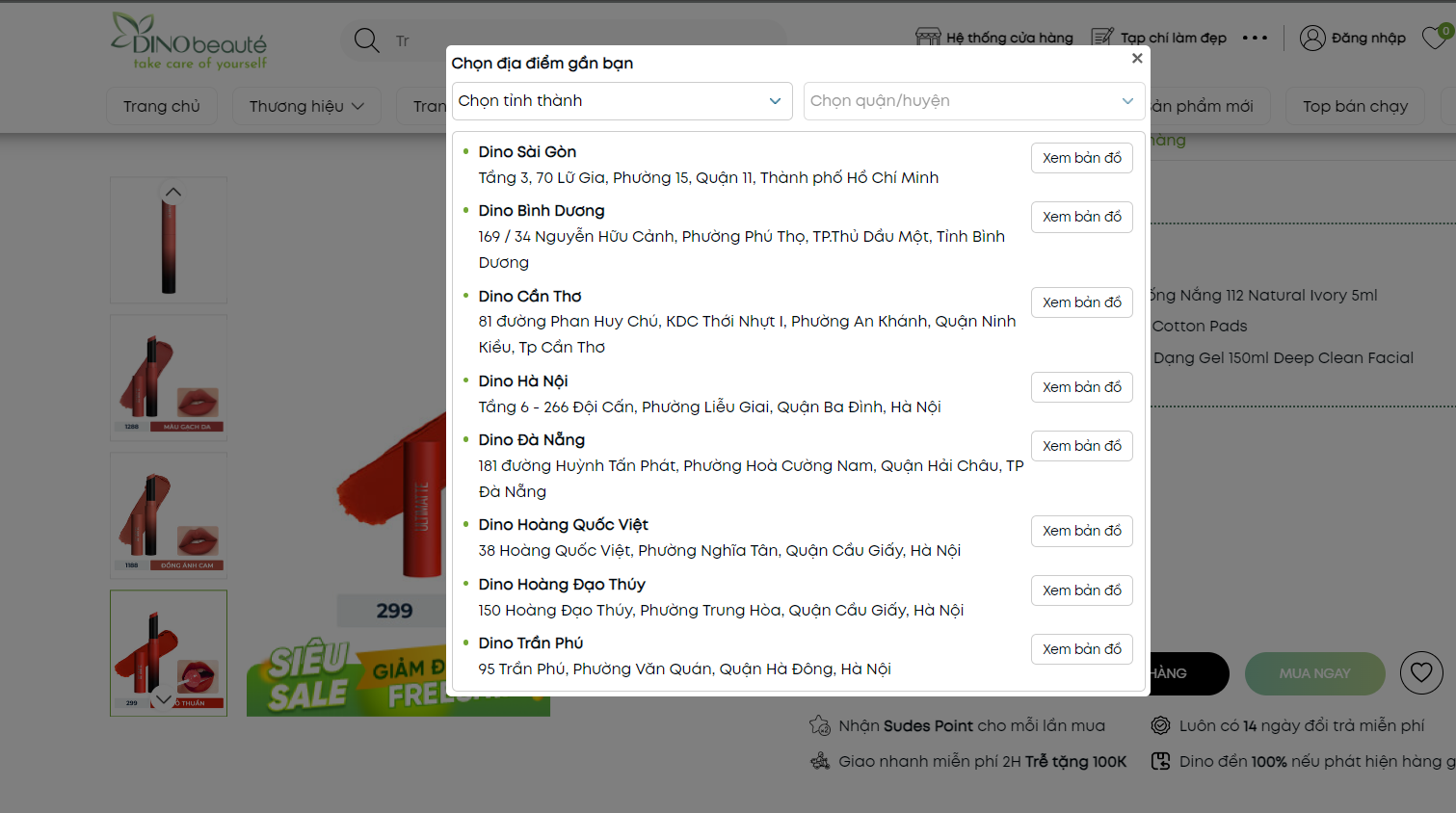The width and height of the screenshot is (1456, 813).
Task: Click 'Đăng nhập' login link
Action: click(x=1352, y=38)
